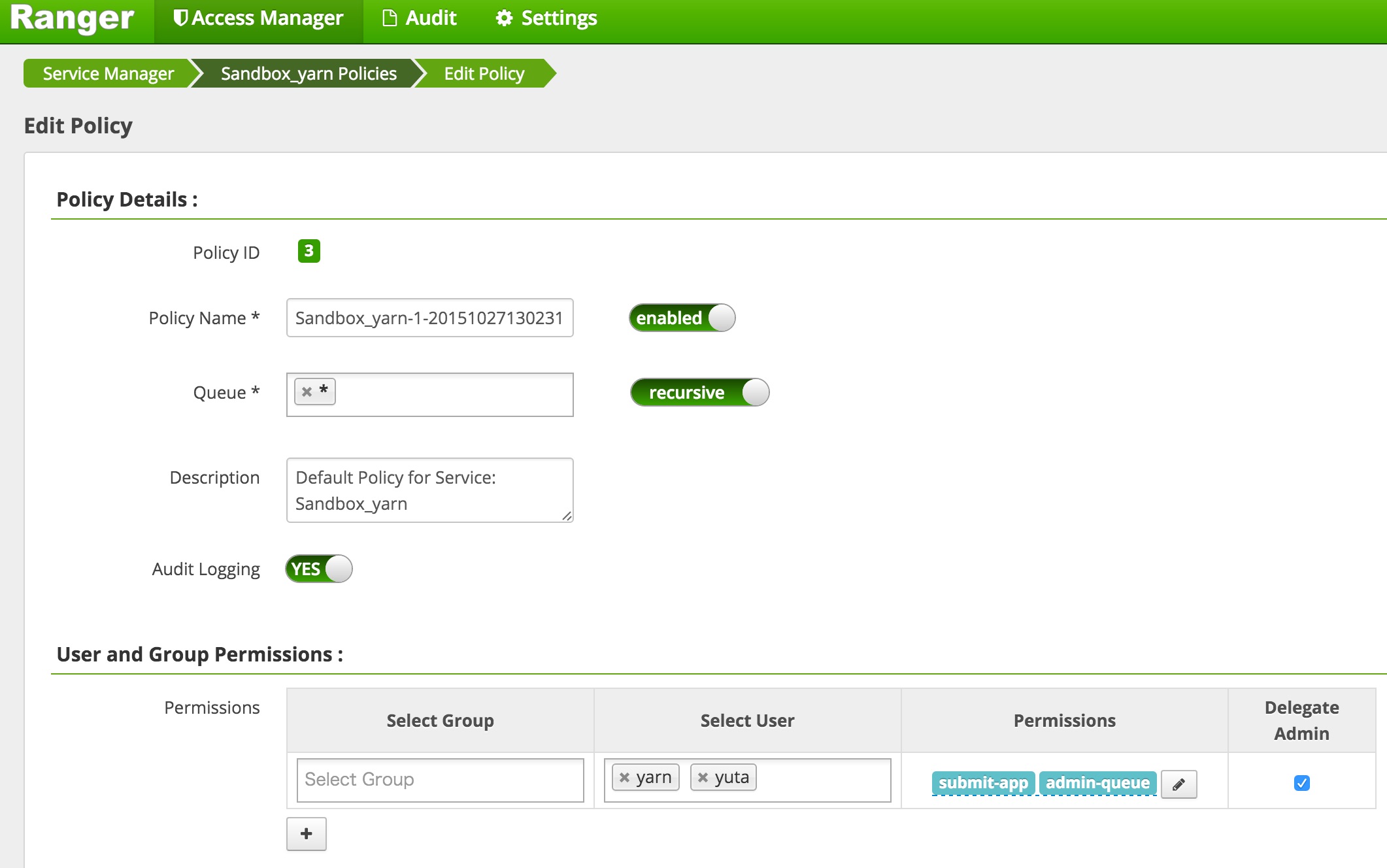
Task: Edit permissions using the pencil icon
Action: 1178,783
